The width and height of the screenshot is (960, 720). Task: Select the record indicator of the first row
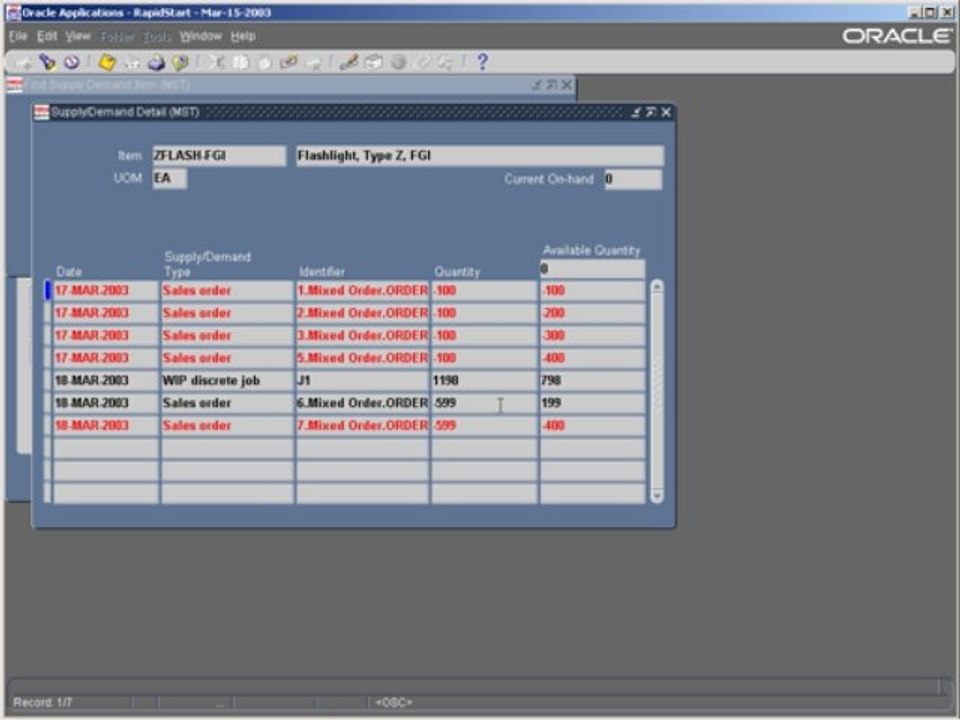48,290
